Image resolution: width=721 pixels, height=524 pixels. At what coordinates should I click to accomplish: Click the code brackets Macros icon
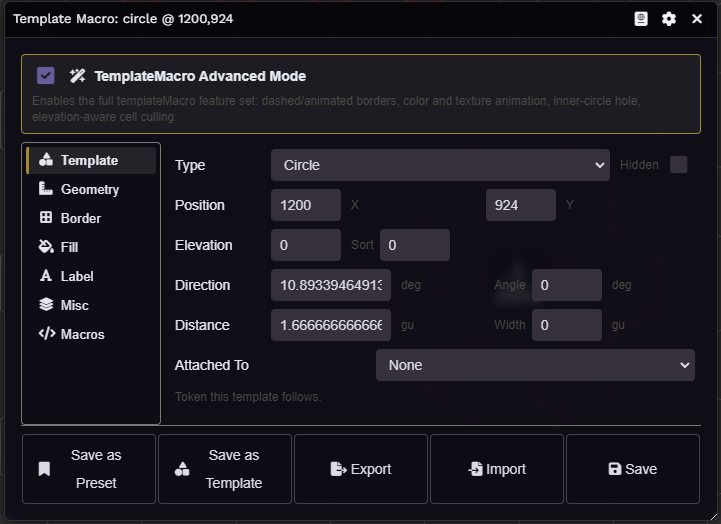click(x=47, y=333)
